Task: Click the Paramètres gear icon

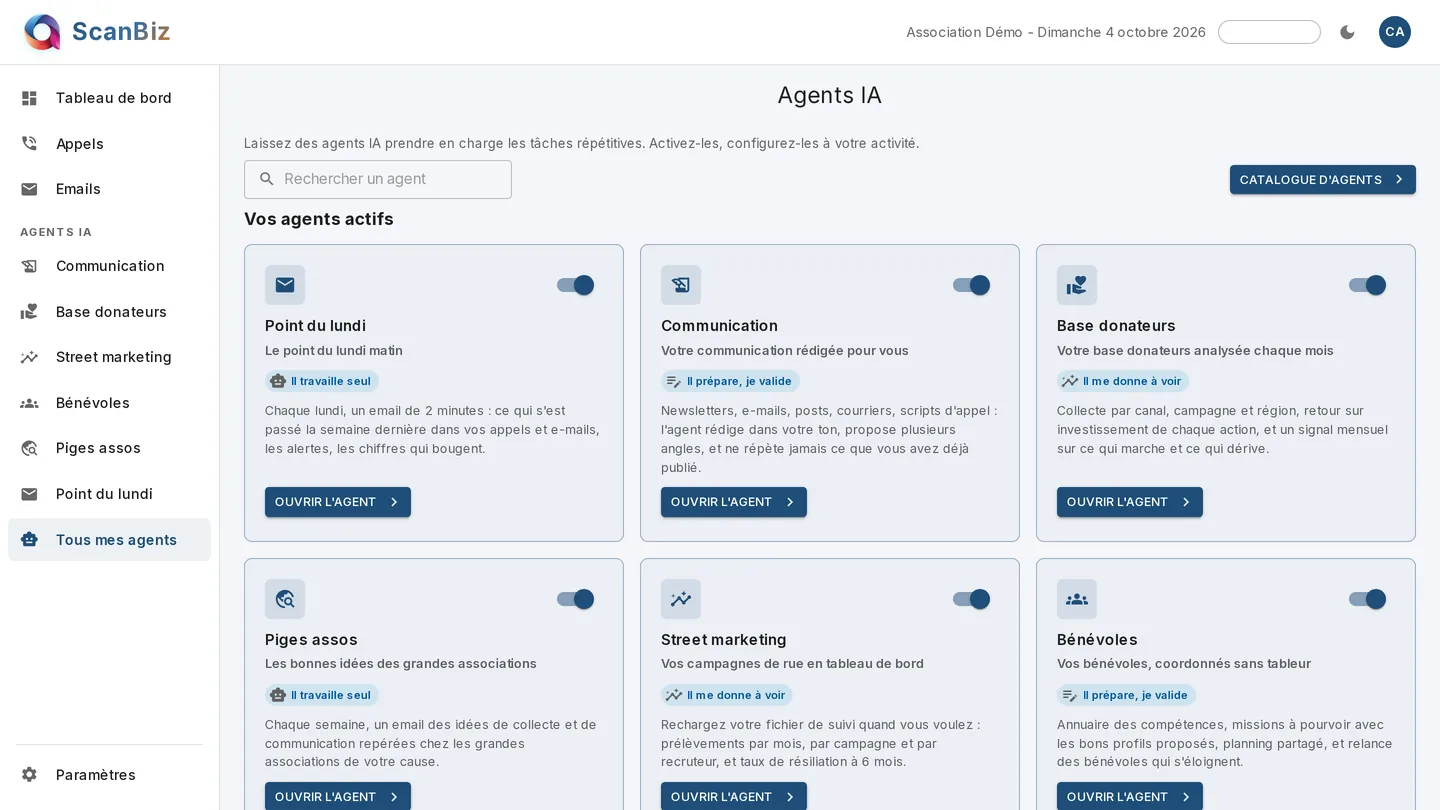Action: click(29, 775)
